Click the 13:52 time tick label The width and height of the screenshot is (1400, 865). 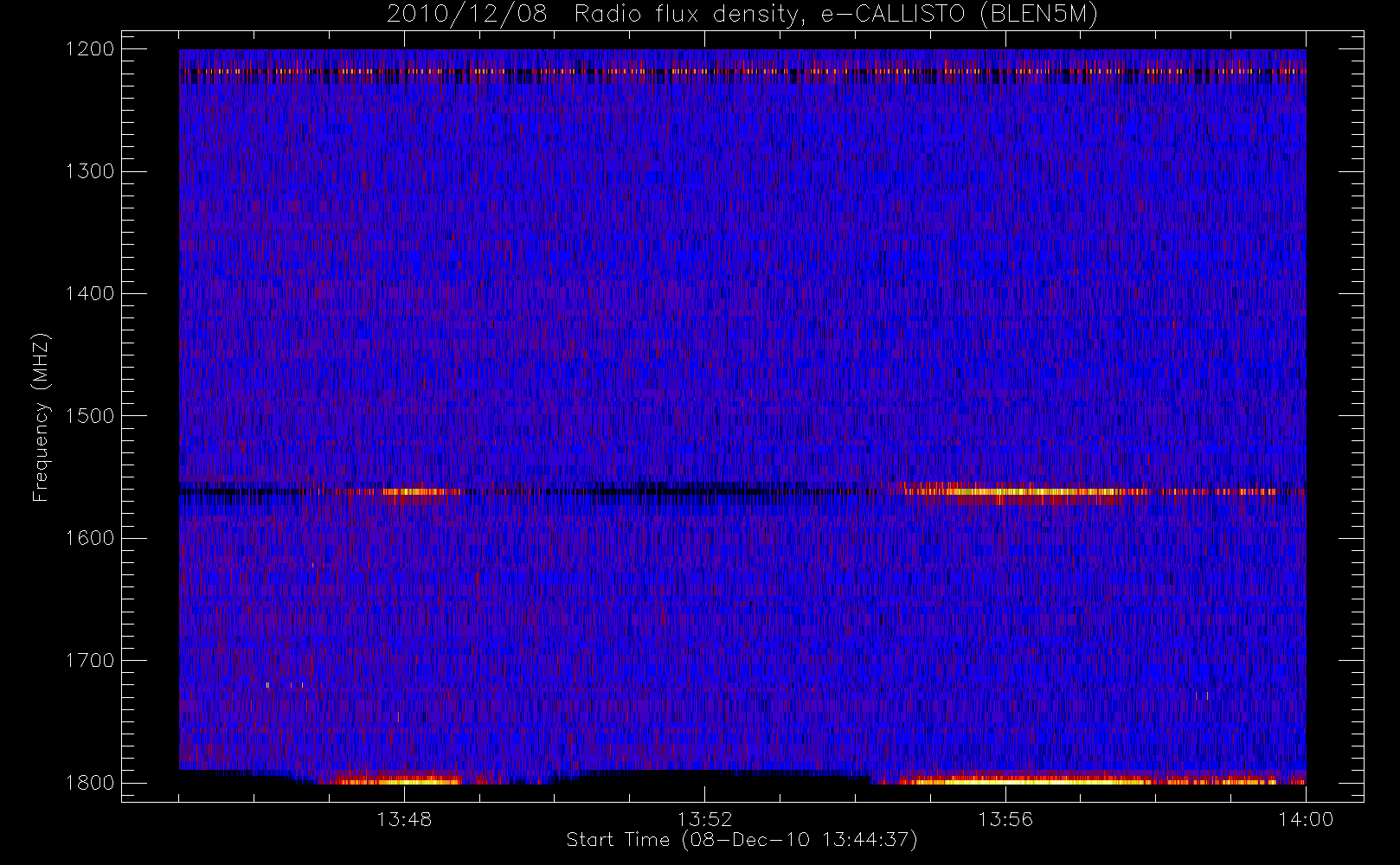[704, 819]
